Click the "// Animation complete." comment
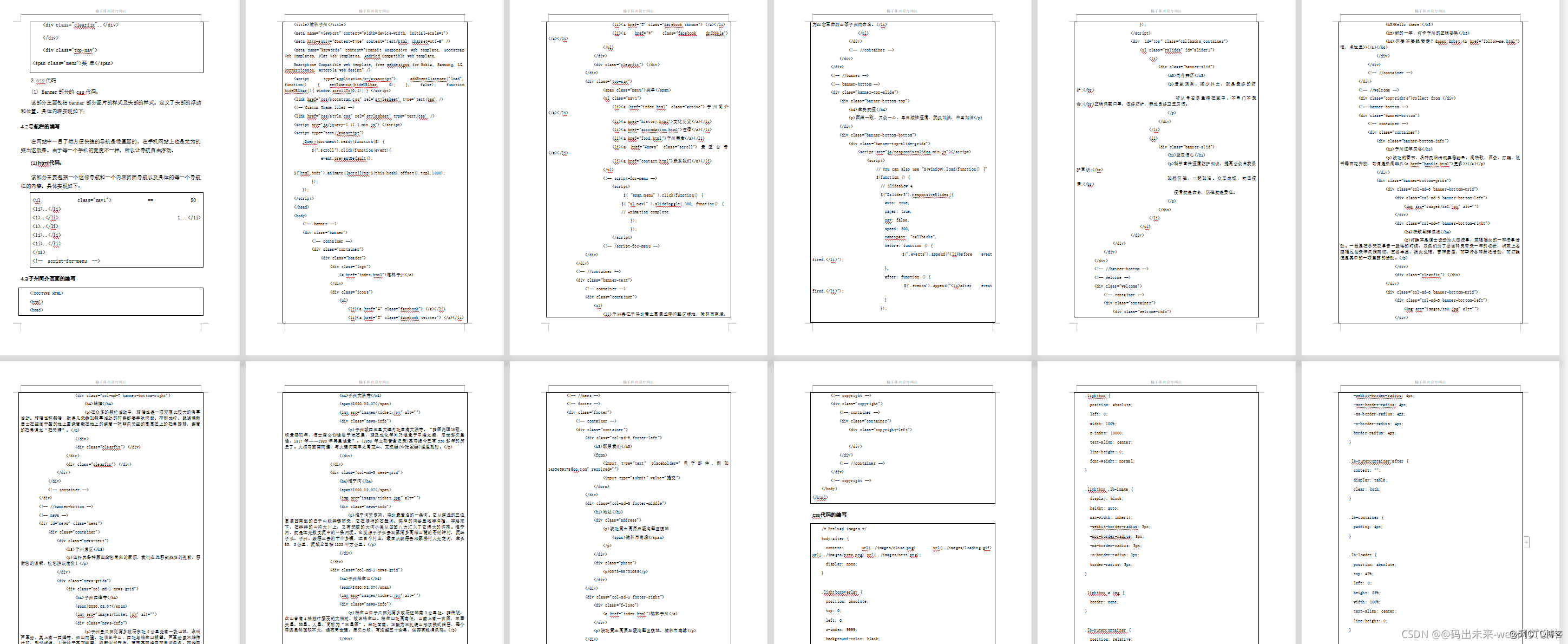Screen dimensions: 1568x644 (x=645, y=212)
